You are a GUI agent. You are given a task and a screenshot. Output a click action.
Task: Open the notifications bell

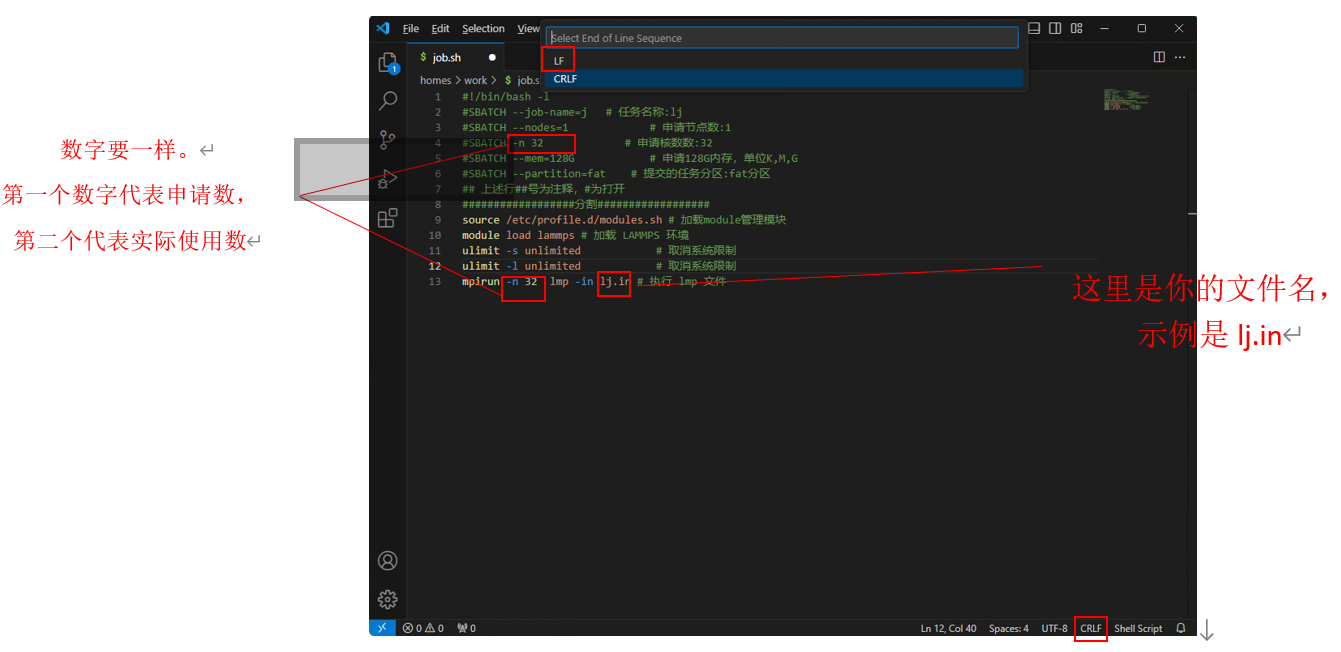click(x=1181, y=628)
